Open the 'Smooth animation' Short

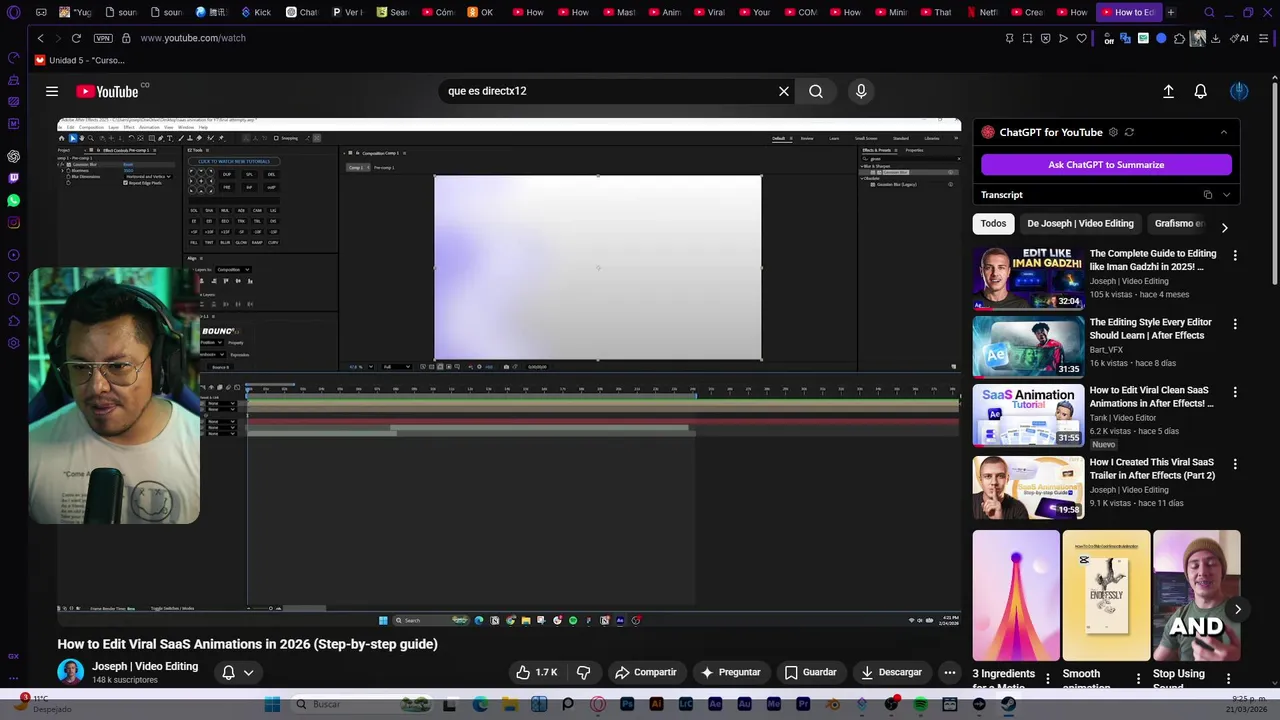point(1106,596)
